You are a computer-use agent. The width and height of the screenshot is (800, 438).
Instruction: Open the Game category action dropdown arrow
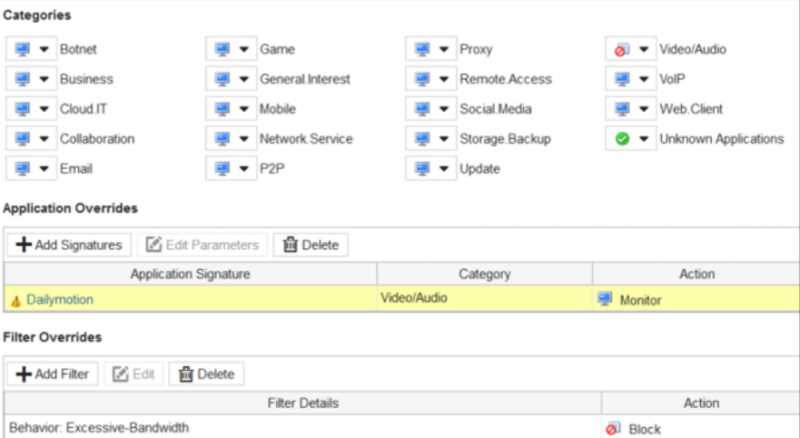click(x=243, y=49)
